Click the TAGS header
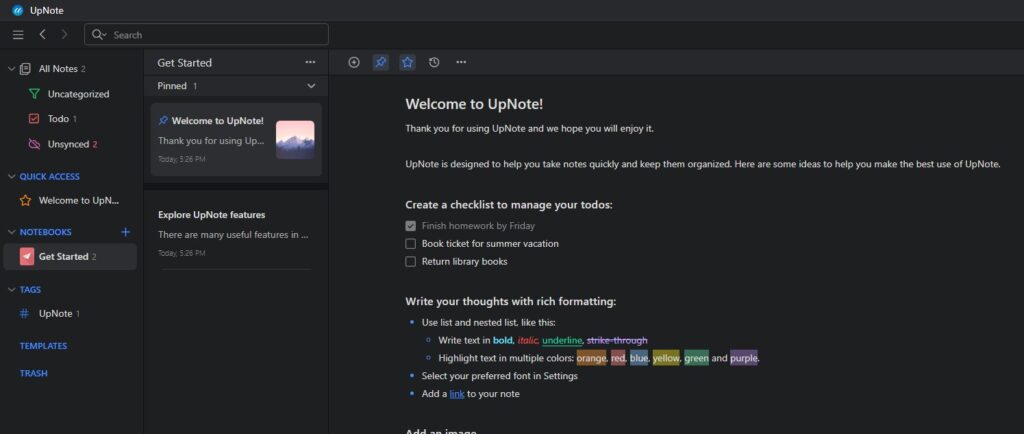The width and height of the screenshot is (1024, 434). click(x=30, y=289)
